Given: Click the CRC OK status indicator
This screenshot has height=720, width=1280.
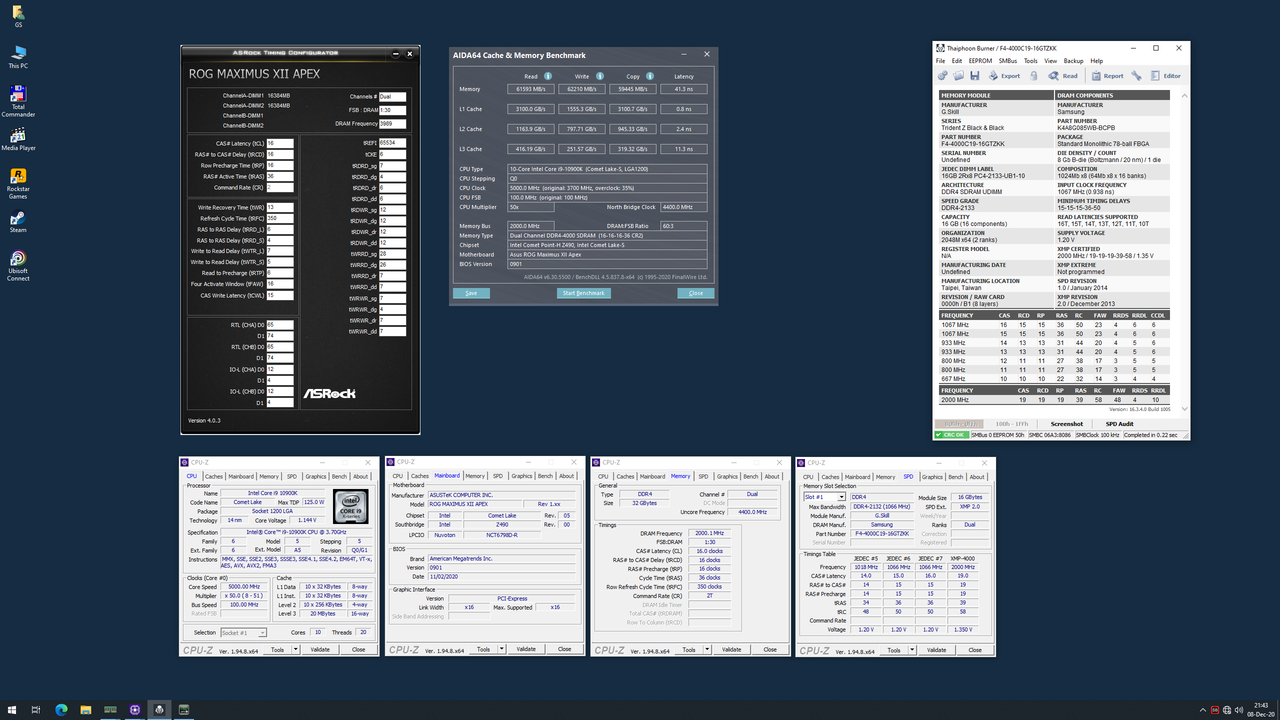Looking at the screenshot, I should (951, 435).
